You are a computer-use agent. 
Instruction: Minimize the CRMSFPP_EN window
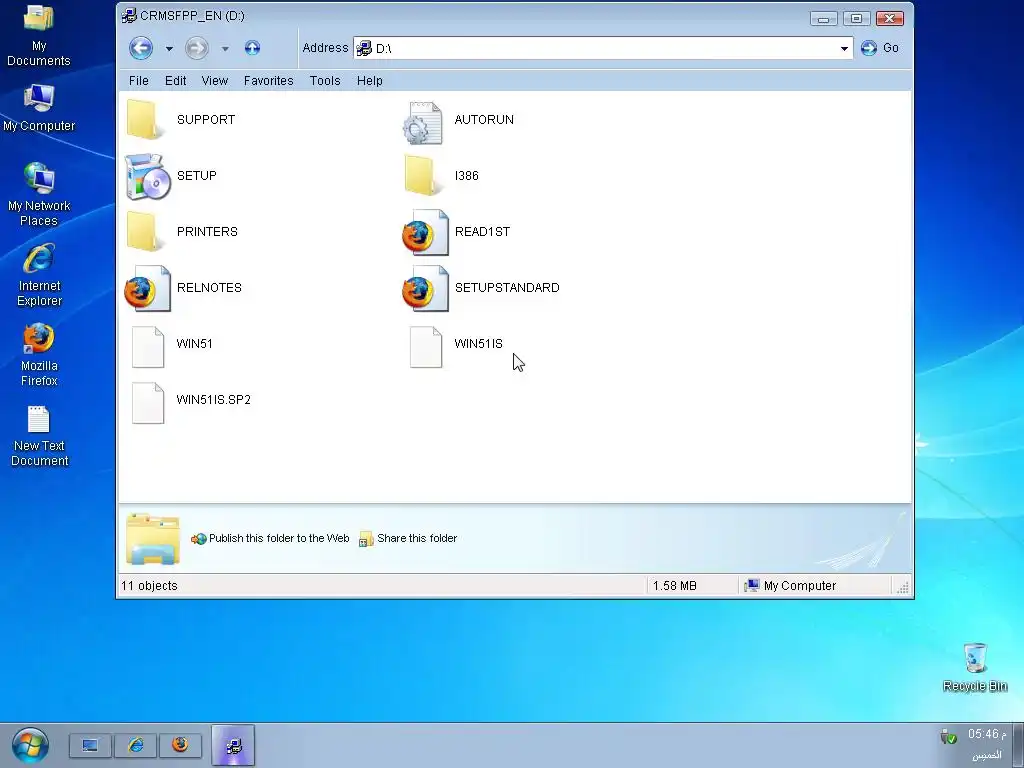[823, 19]
